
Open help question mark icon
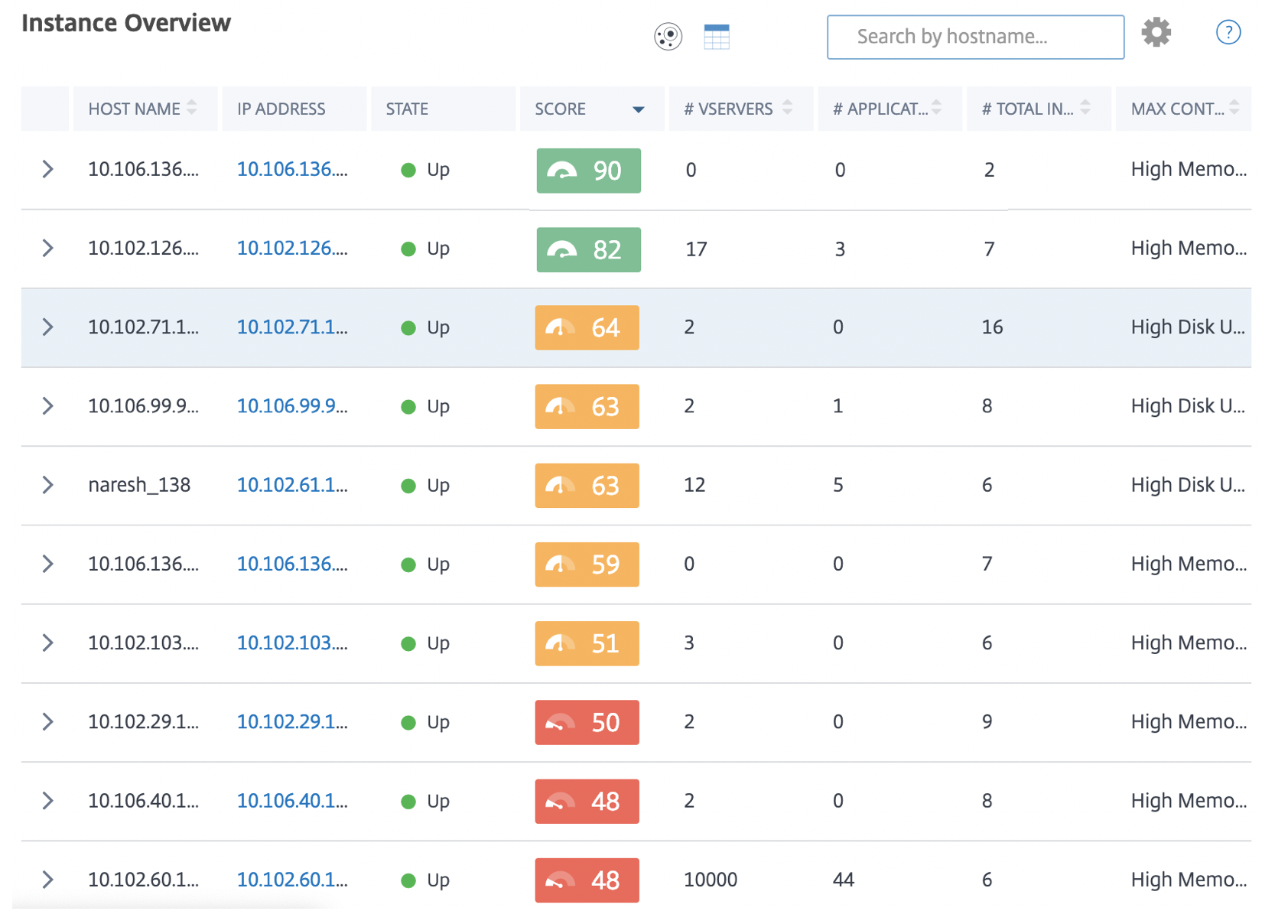click(1228, 32)
